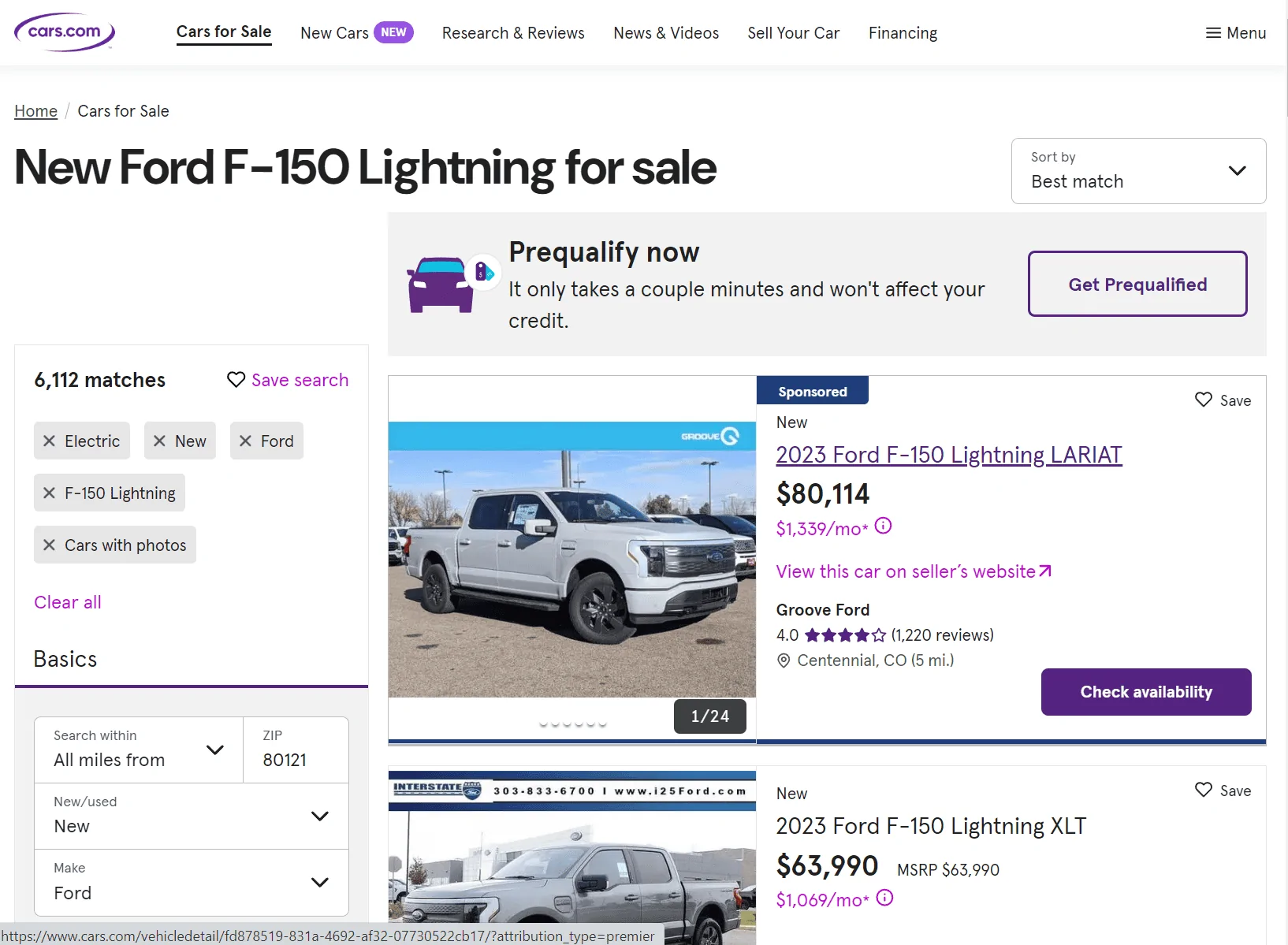Open Cars for Sale nav tab

click(x=224, y=32)
